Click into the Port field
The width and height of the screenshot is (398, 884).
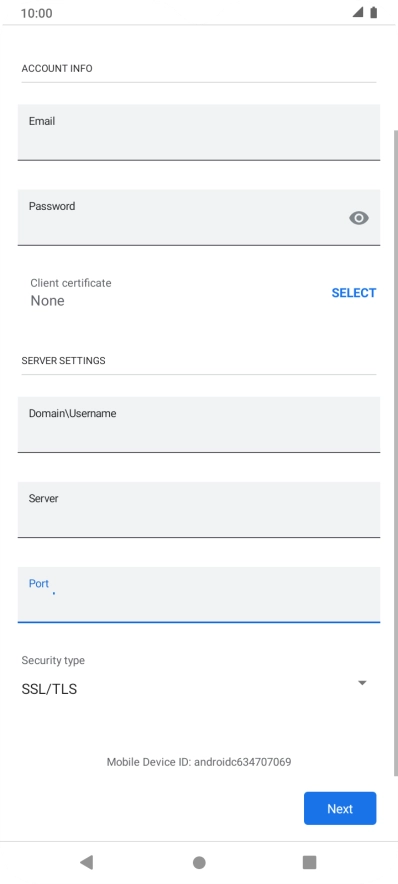[x=198, y=594]
